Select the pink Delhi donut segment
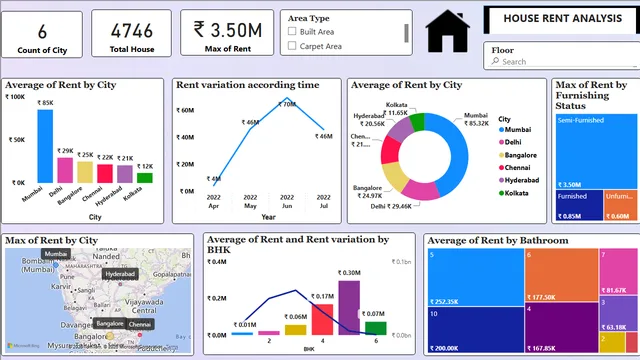640x360 pixels. (x=420, y=190)
